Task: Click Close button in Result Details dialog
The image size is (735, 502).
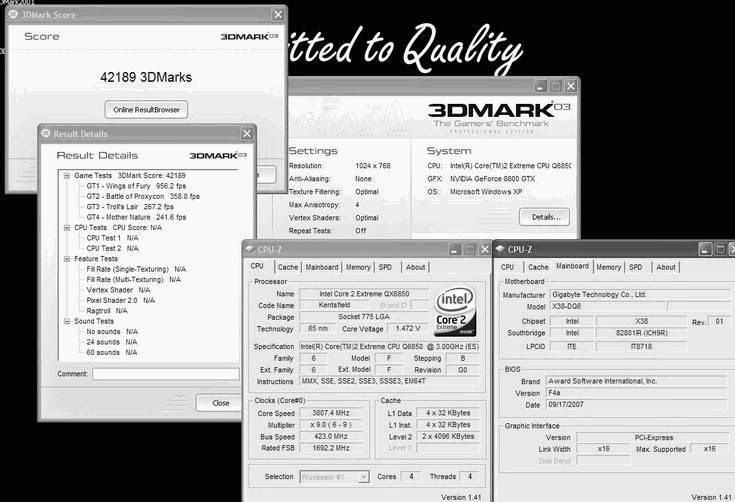Action: [x=220, y=403]
